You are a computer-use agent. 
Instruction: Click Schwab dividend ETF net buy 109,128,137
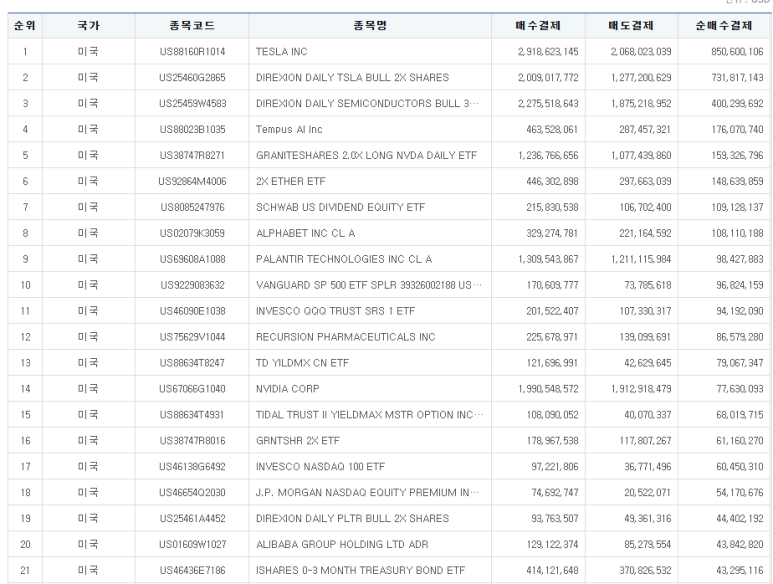(737, 207)
